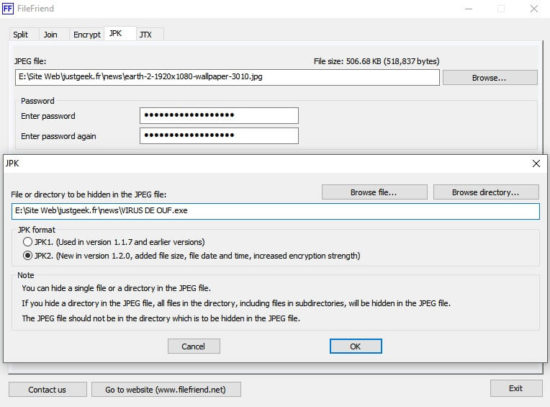Cancel the JPK dialog
The image size is (550, 407).
click(194, 346)
